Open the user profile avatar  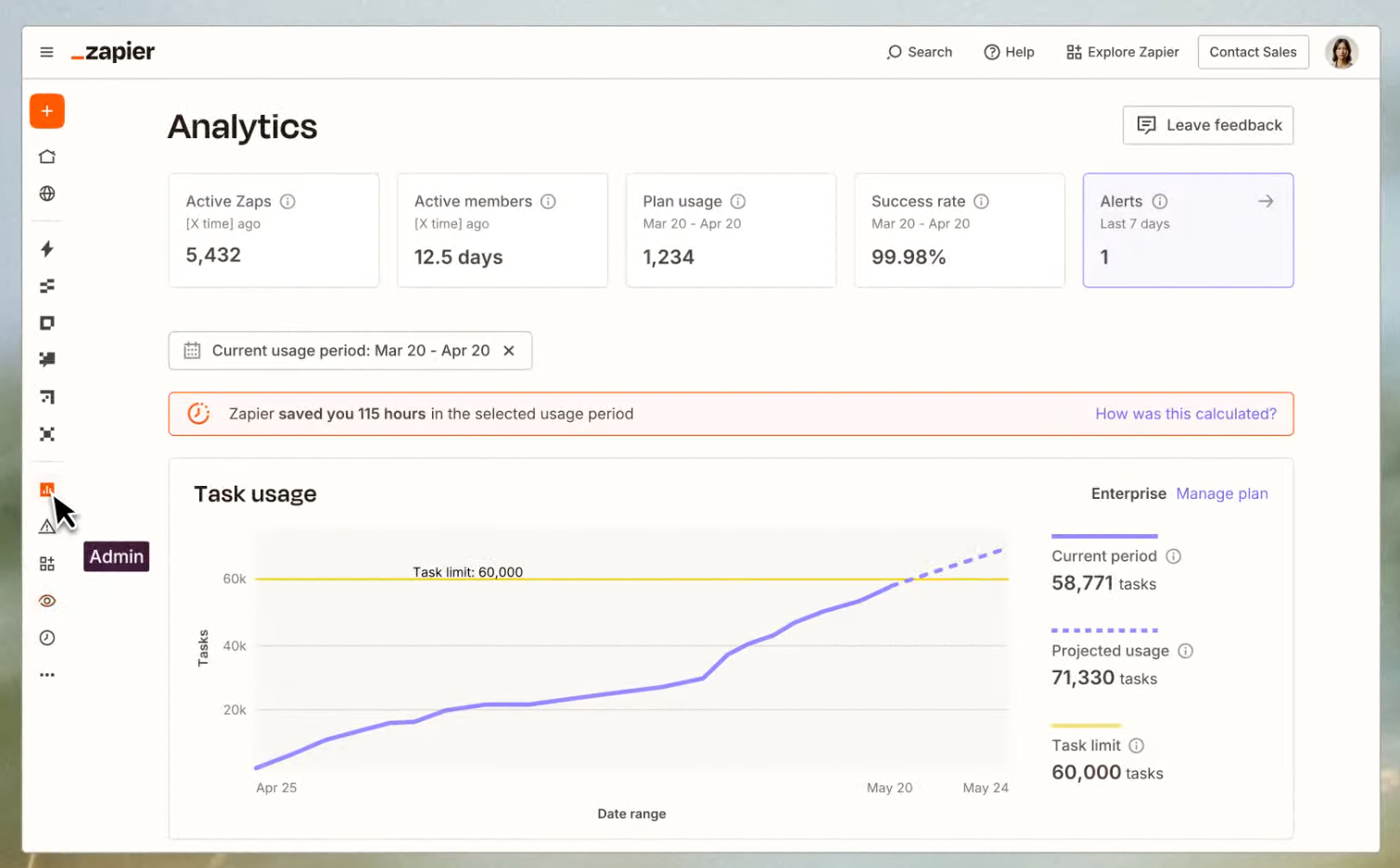pyautogui.click(x=1342, y=52)
